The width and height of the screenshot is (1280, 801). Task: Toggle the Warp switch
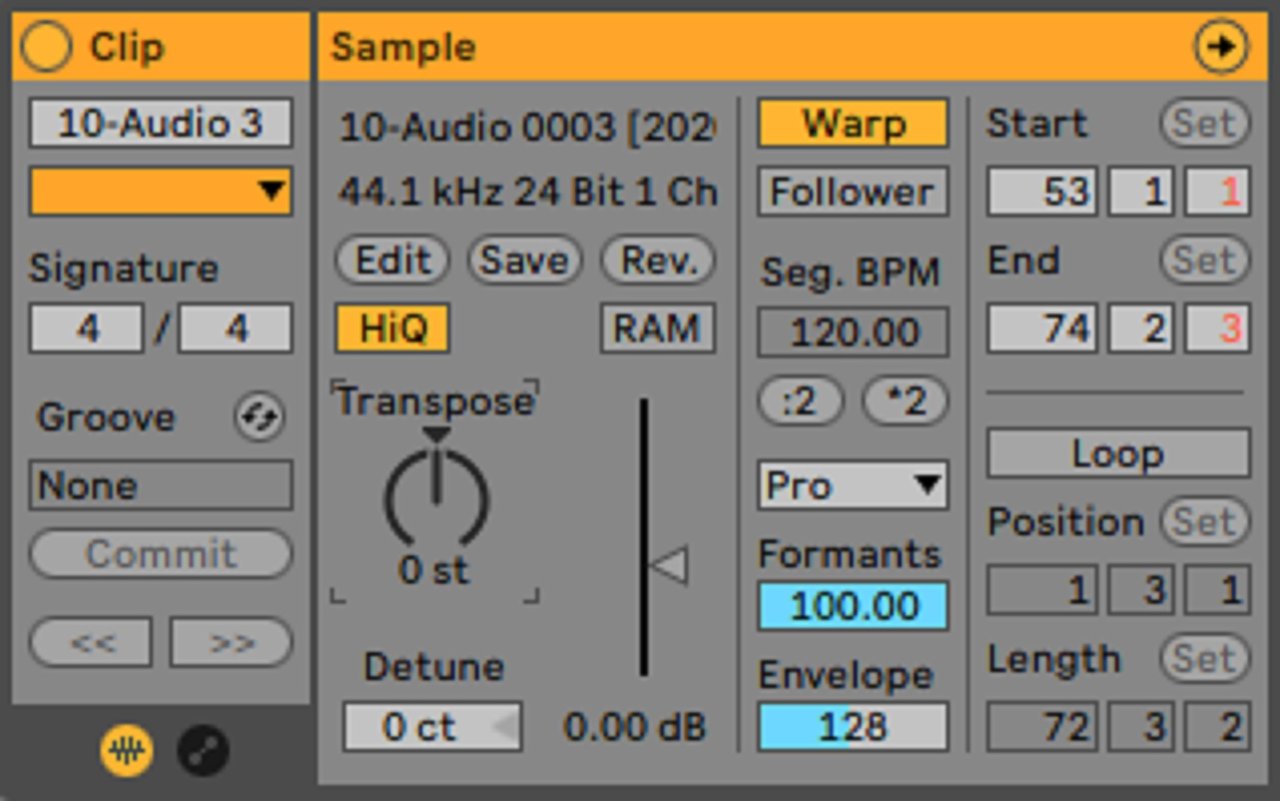(x=853, y=124)
